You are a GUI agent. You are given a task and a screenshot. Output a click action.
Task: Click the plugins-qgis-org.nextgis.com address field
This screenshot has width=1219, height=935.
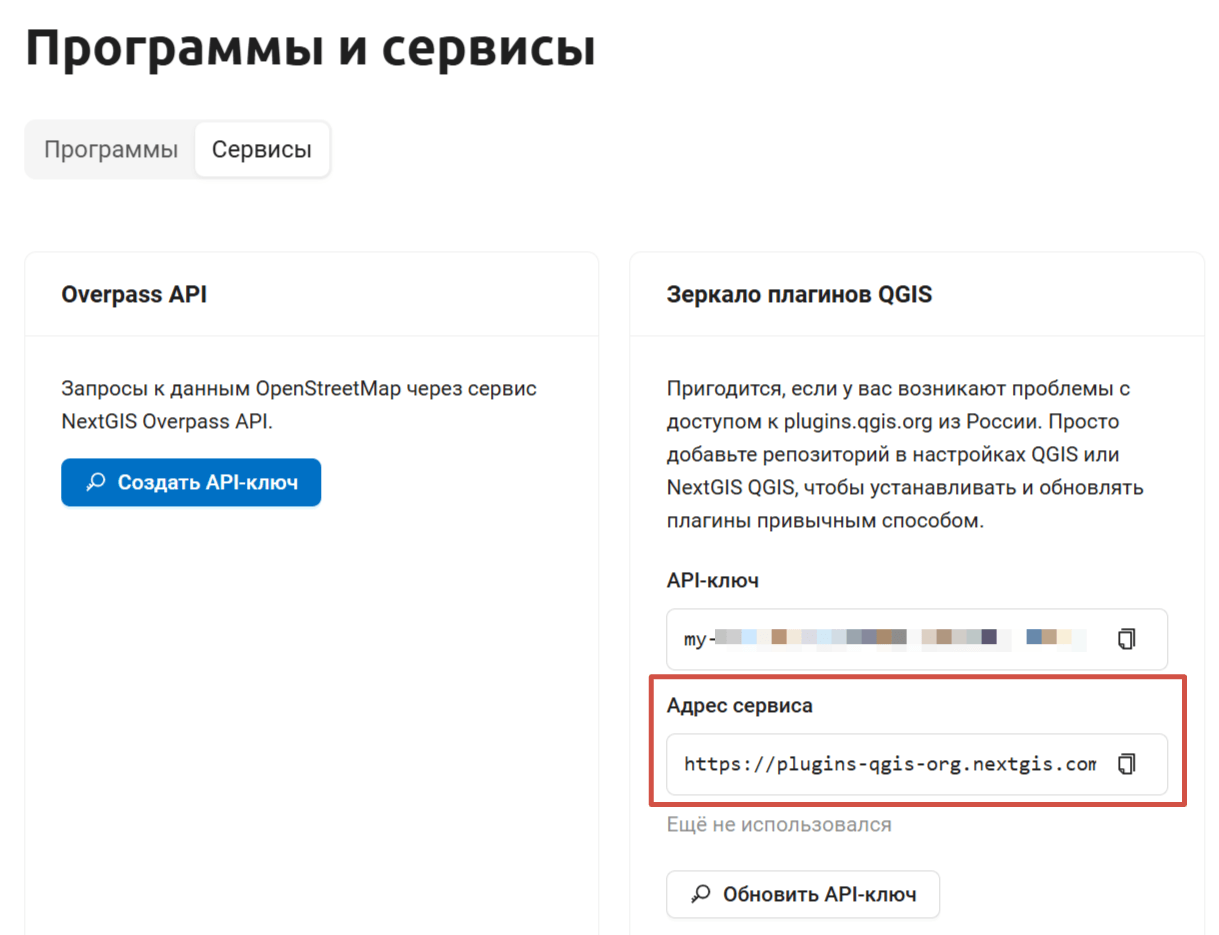[x=917, y=764]
